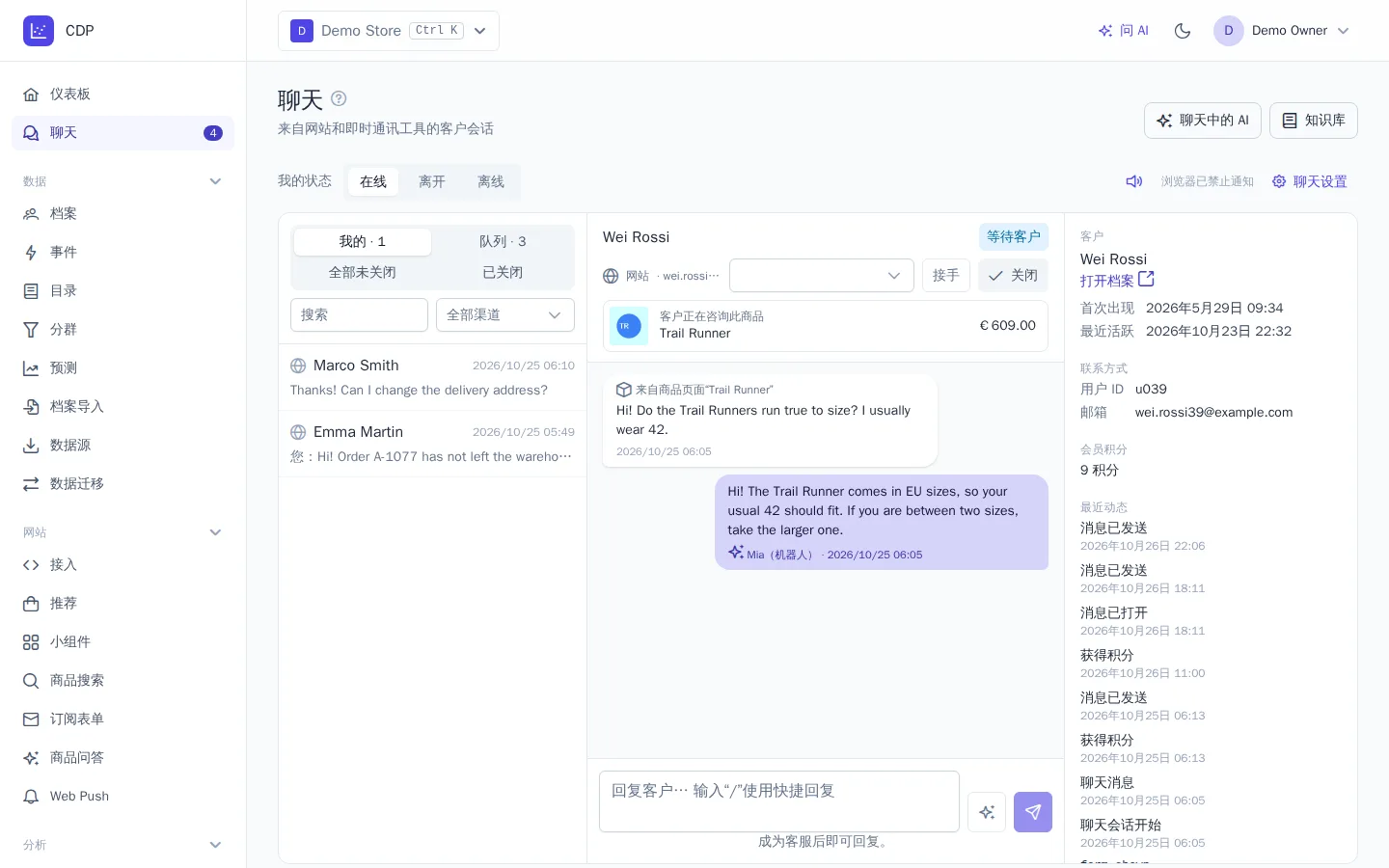This screenshot has width=1389, height=868.
Task: Open 接入 integration page
Action: 123,565
